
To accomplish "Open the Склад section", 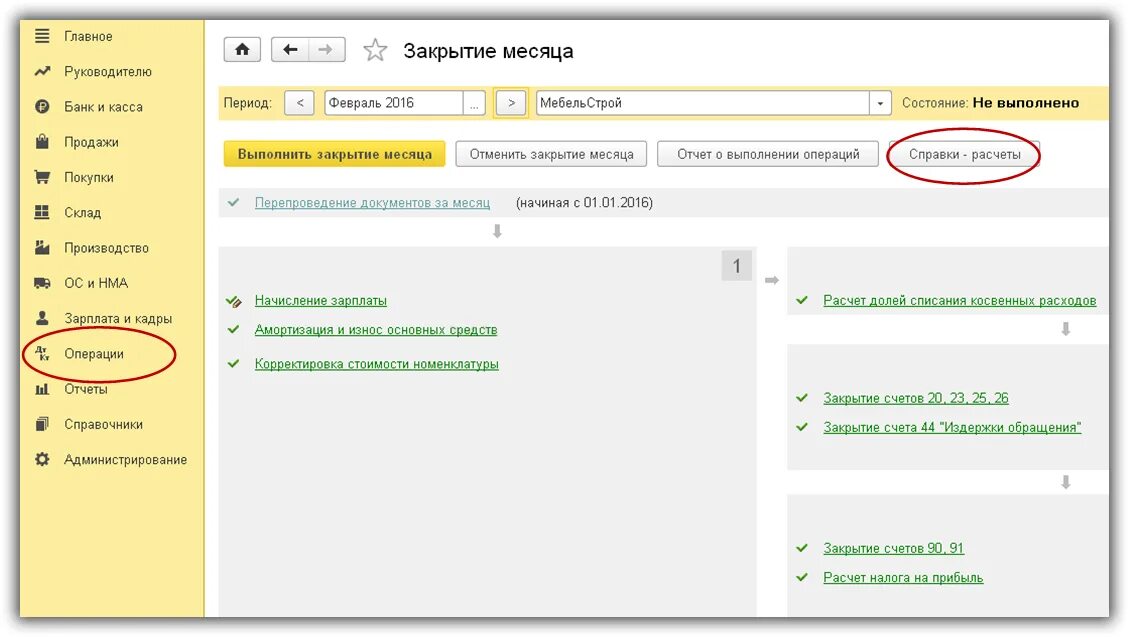I will 82,213.
